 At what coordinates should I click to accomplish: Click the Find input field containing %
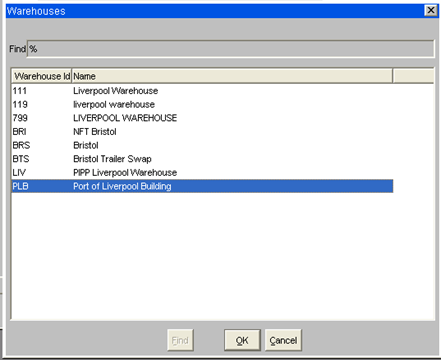tap(231, 49)
